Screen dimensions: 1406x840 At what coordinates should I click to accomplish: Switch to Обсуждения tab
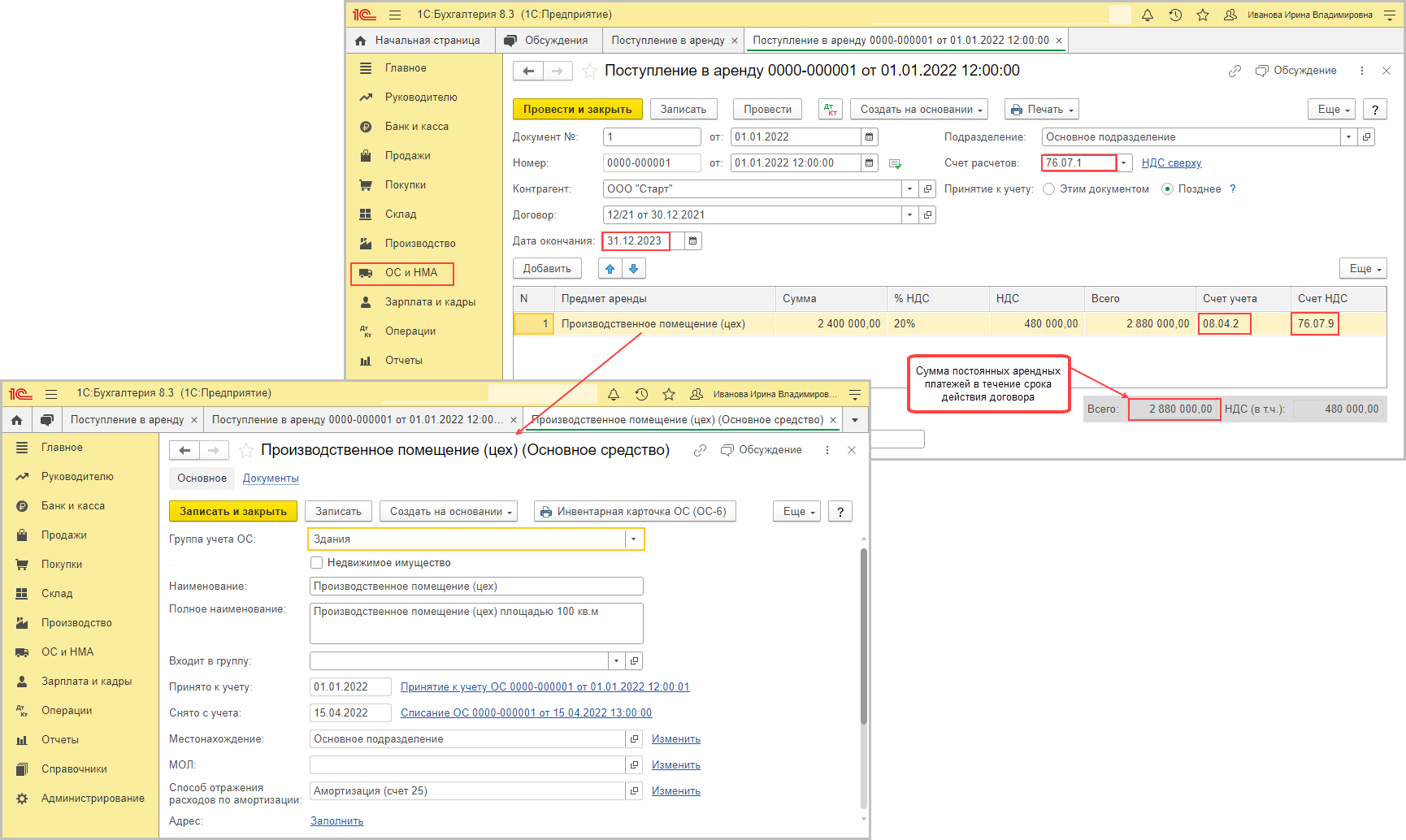click(x=547, y=41)
